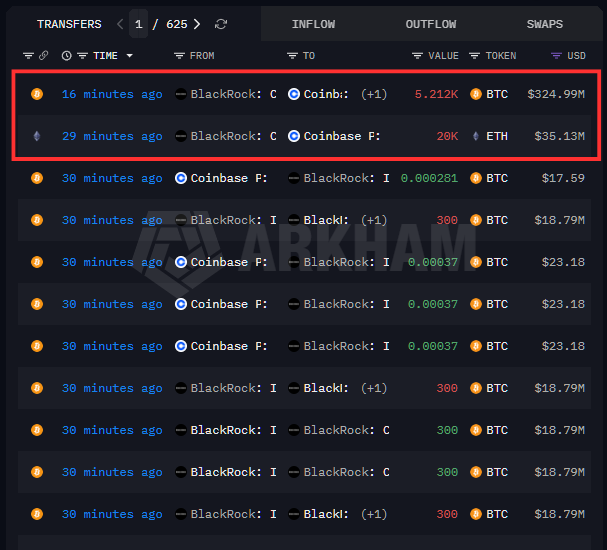Click BlackRock logo in 16 minutes row sender
The width and height of the screenshot is (607, 550).
[181, 94]
